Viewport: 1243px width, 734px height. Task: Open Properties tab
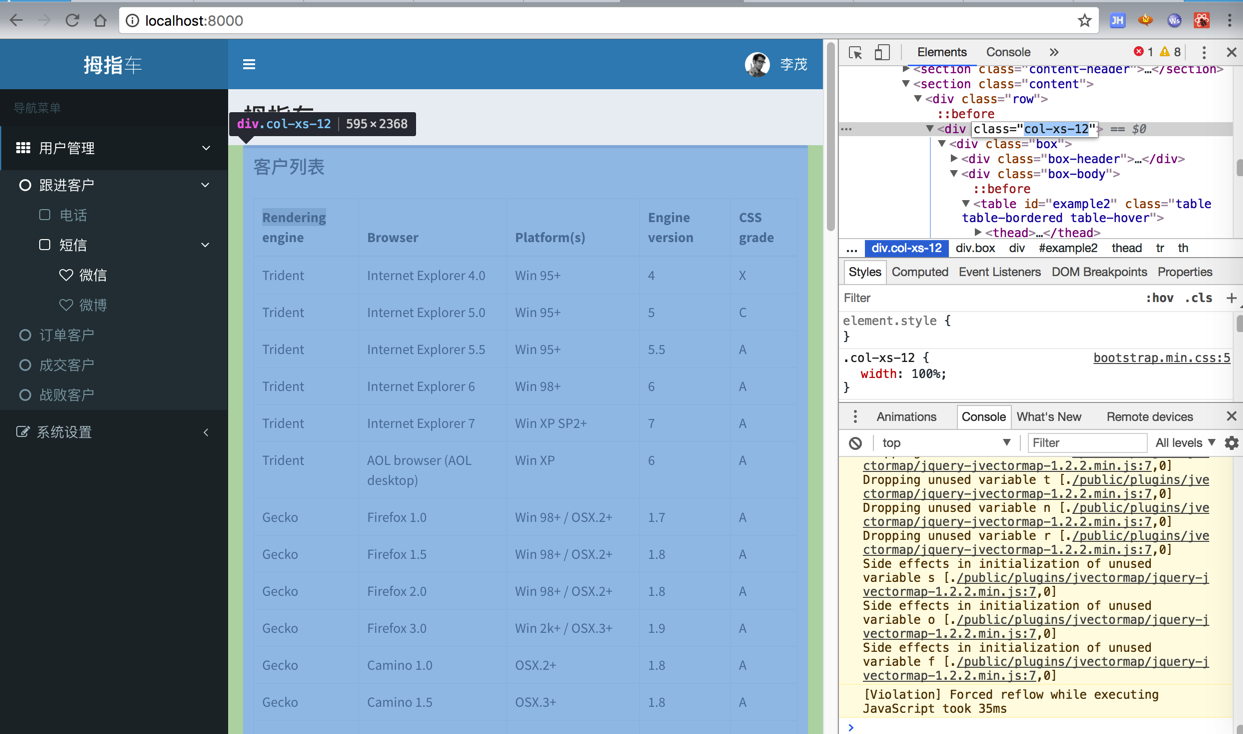(1185, 272)
